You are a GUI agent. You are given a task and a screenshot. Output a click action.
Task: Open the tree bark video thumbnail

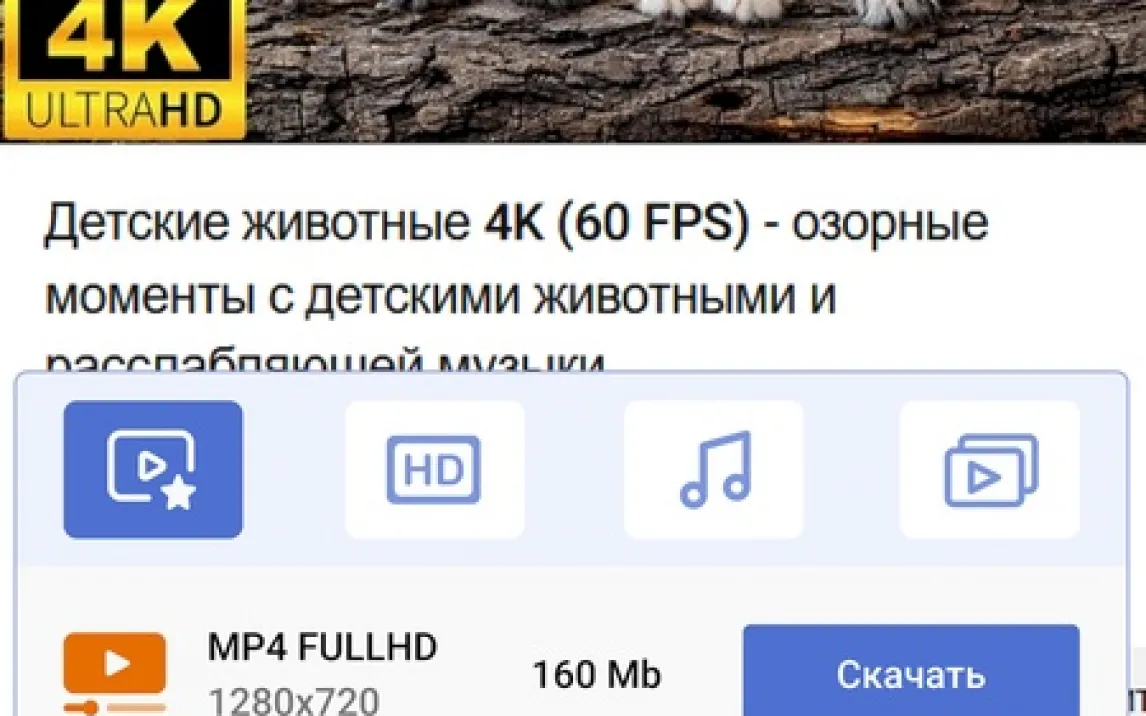pos(694,69)
